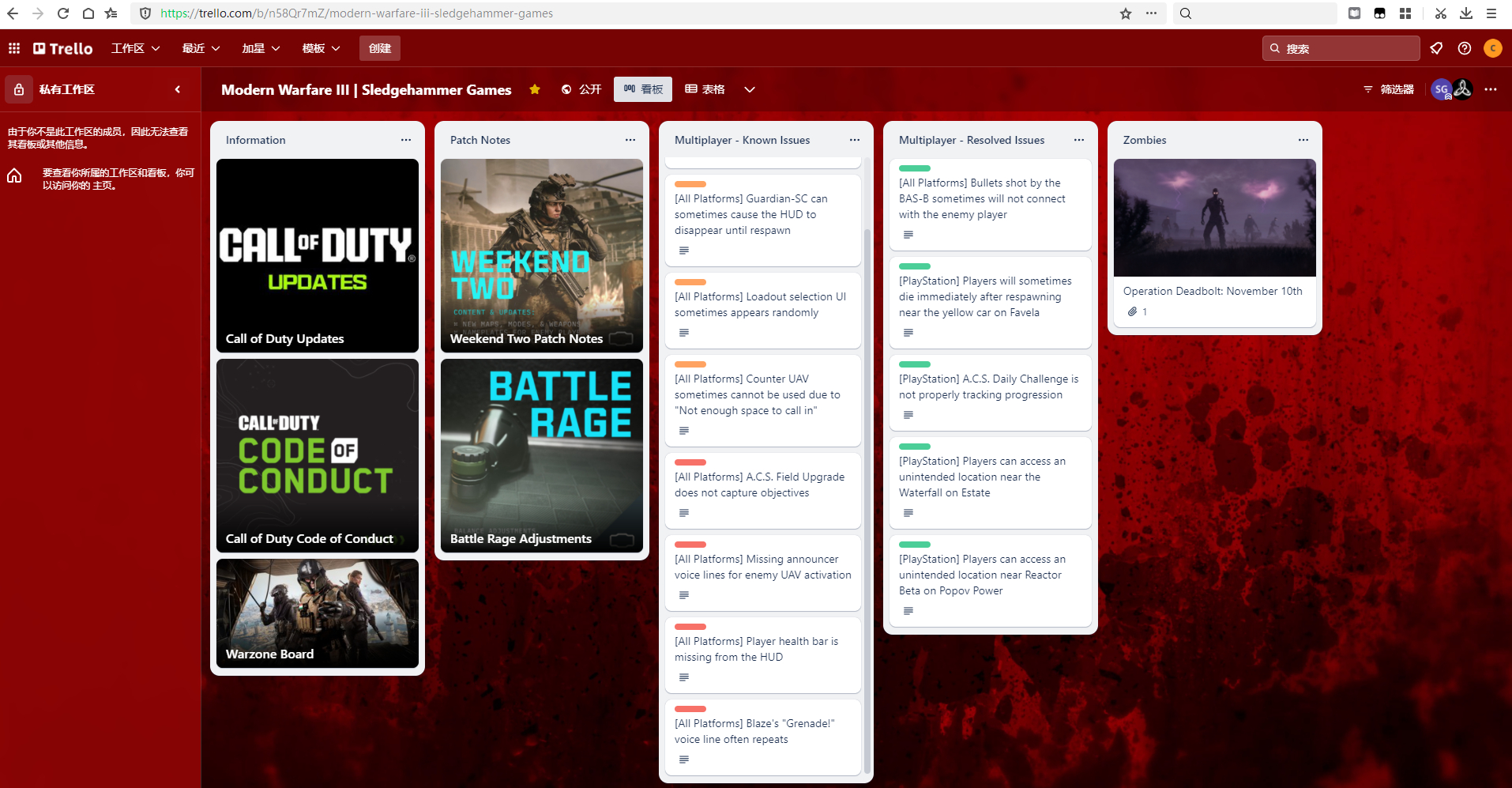This screenshot has width=1512, height=788.
Task: Switch to the 看板 board view
Action: [x=643, y=89]
